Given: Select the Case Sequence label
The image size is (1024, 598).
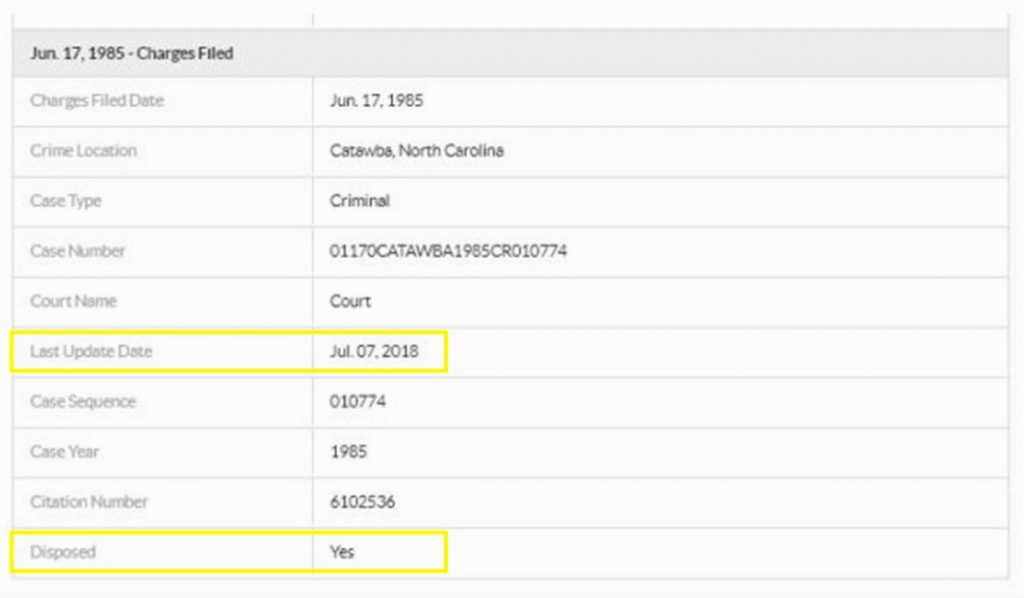Looking at the screenshot, I should pos(83,401).
